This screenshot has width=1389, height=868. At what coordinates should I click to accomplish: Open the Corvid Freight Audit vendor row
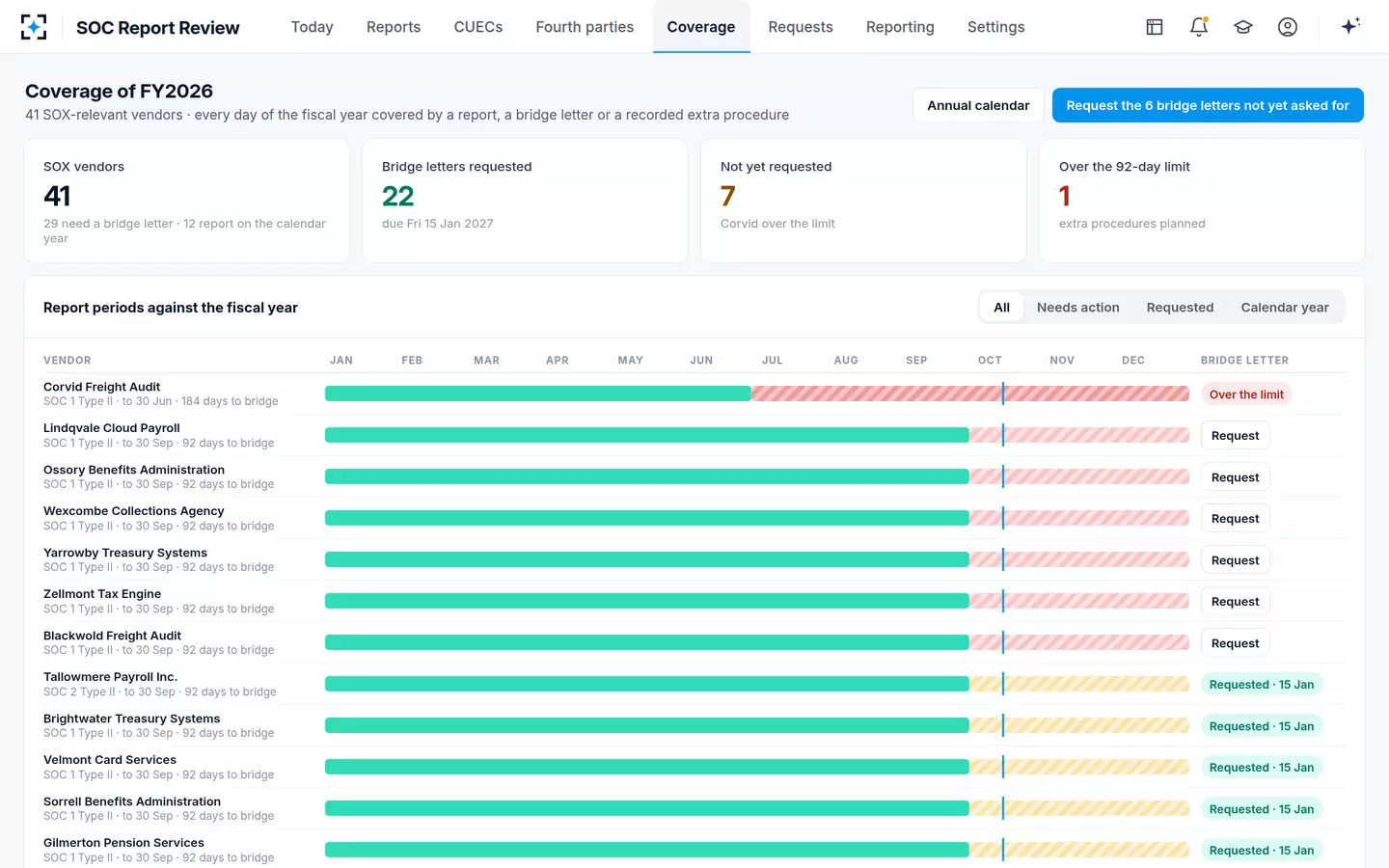click(694, 393)
